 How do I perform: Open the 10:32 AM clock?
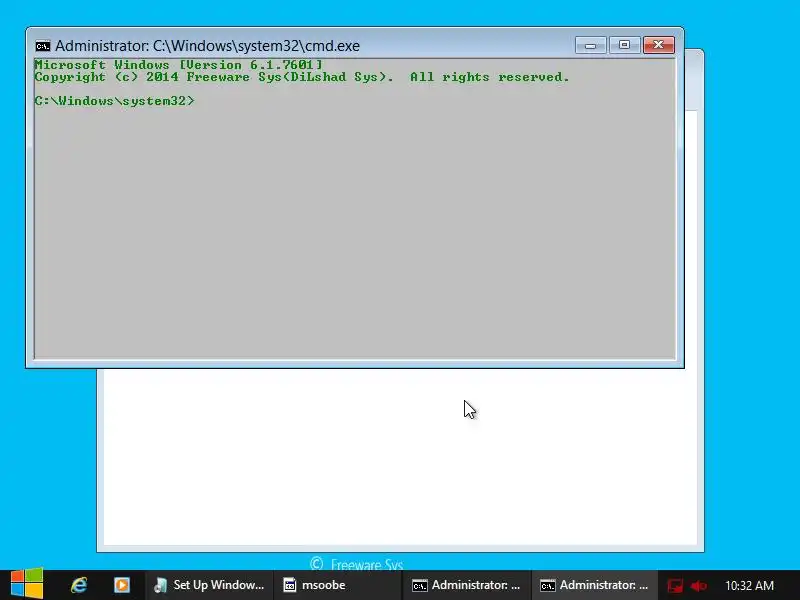(749, 586)
